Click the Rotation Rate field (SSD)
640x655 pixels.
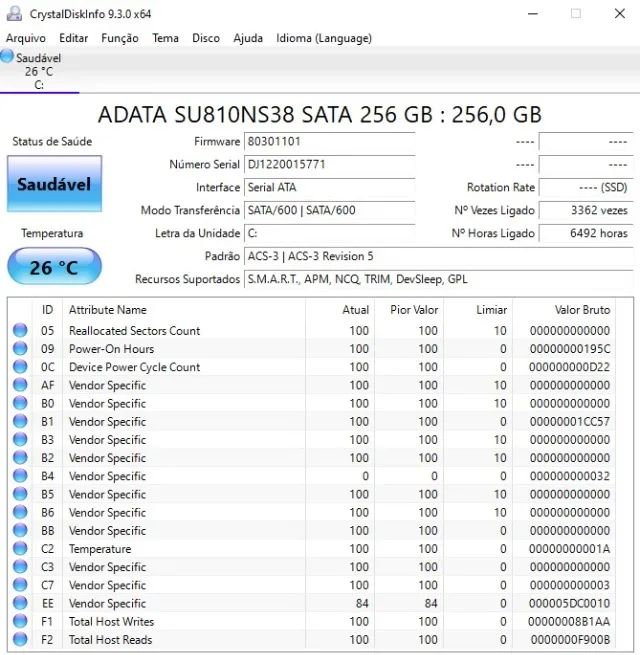coord(586,188)
